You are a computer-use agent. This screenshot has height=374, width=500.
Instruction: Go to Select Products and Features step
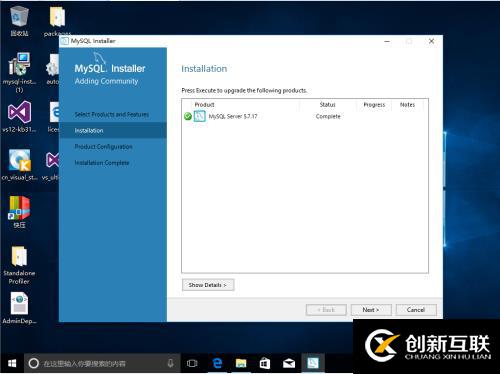[x=112, y=114]
